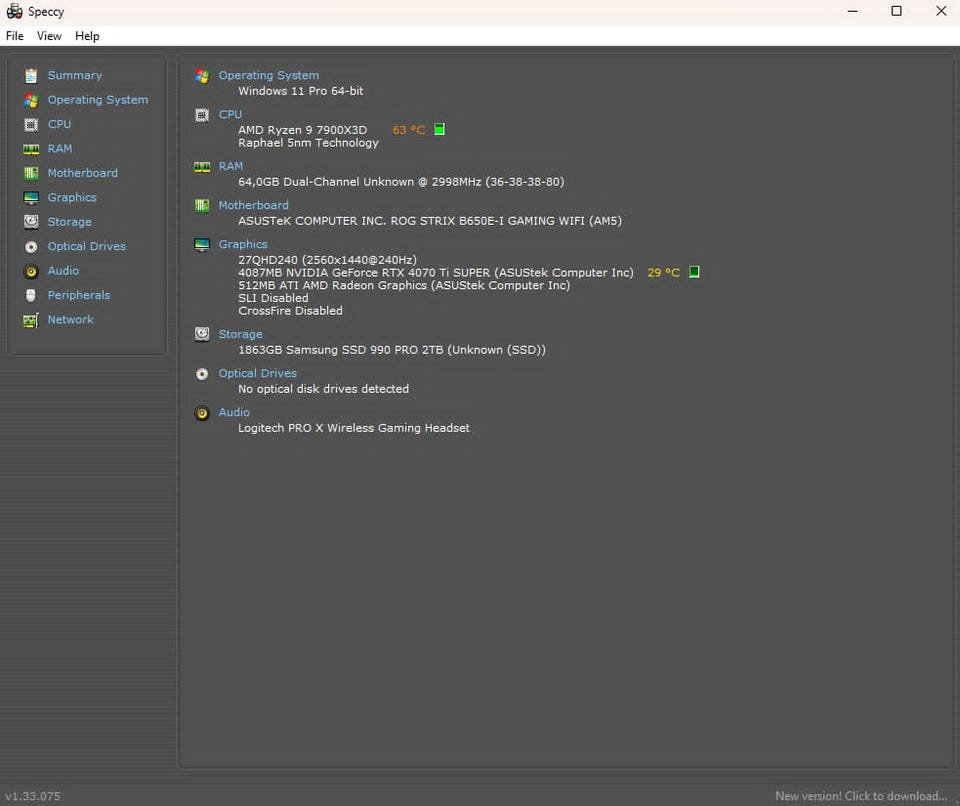Click the Optical Drives disc icon in summary panel
Image resolution: width=960 pixels, height=806 pixels.
202,374
